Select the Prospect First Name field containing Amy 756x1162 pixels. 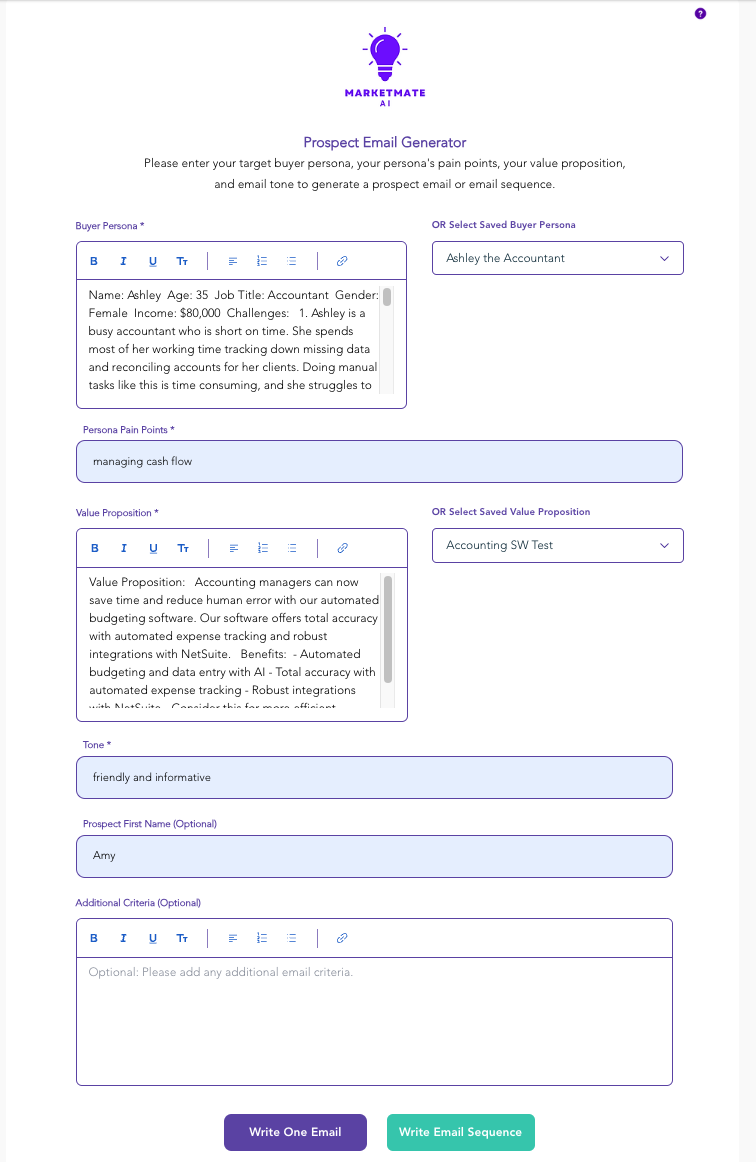[x=374, y=856]
